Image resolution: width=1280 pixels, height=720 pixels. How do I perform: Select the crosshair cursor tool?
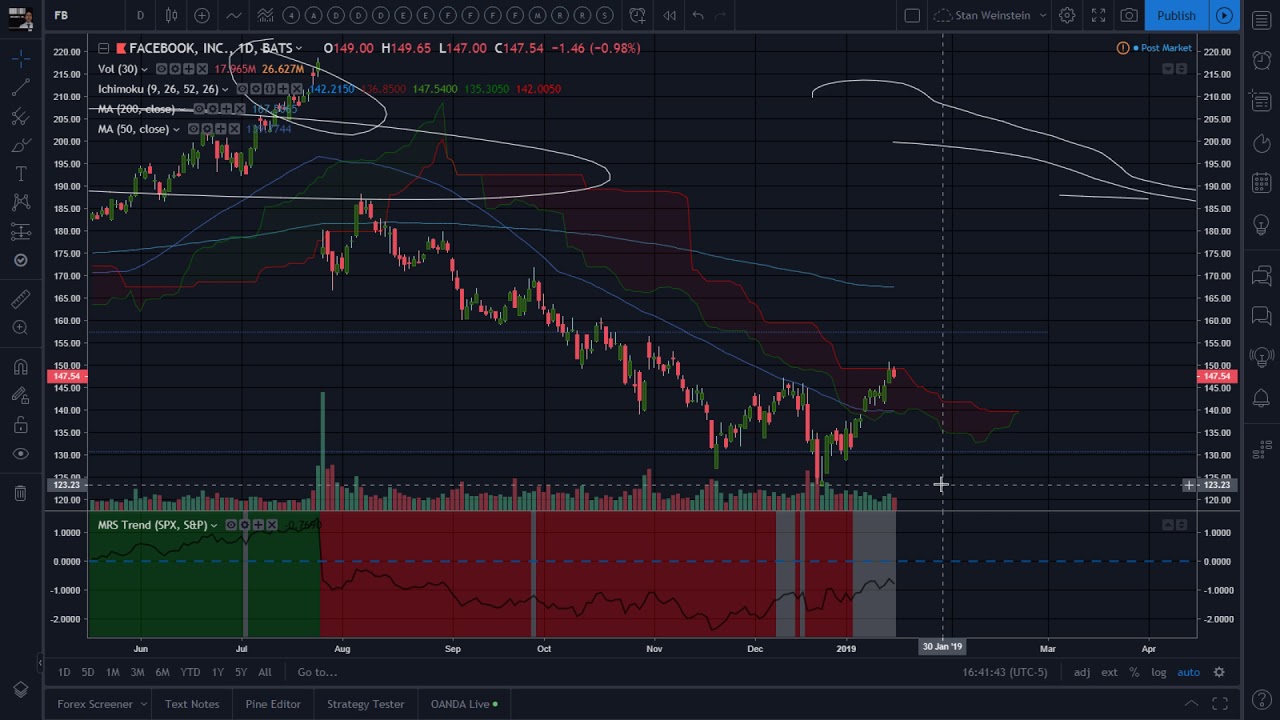[x=20, y=59]
